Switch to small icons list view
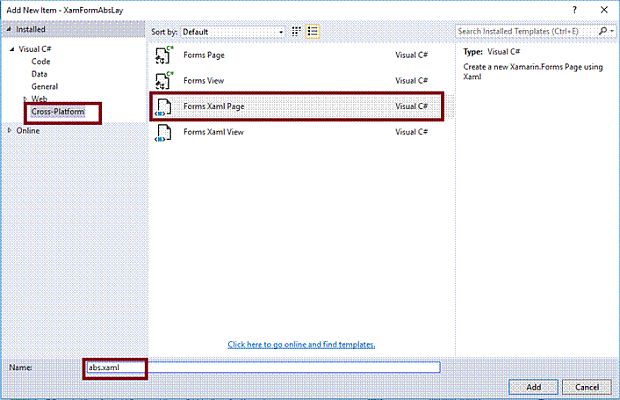 [x=312, y=31]
